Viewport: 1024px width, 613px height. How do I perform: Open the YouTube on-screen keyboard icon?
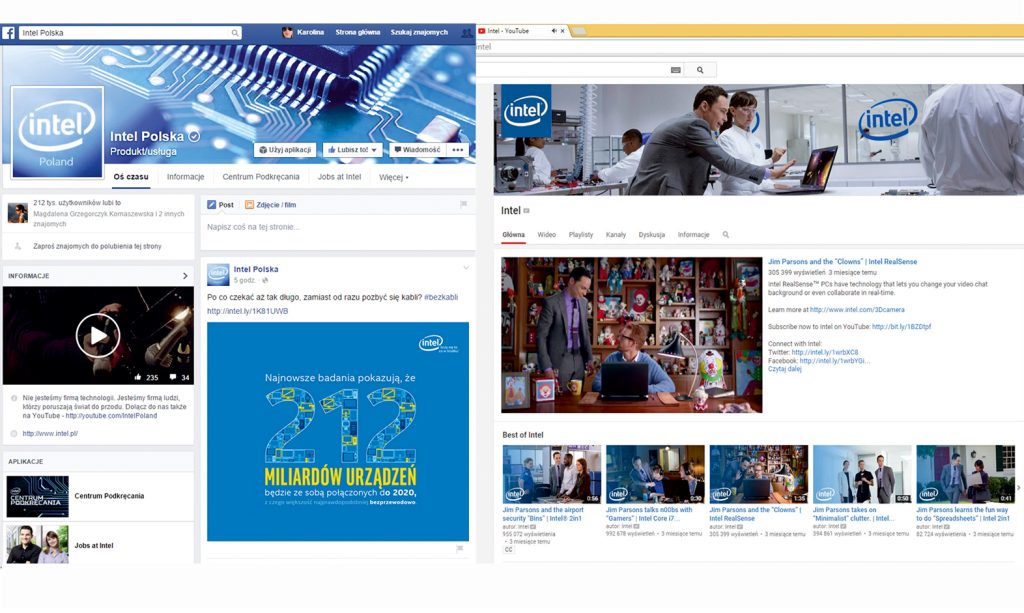pyautogui.click(x=676, y=70)
